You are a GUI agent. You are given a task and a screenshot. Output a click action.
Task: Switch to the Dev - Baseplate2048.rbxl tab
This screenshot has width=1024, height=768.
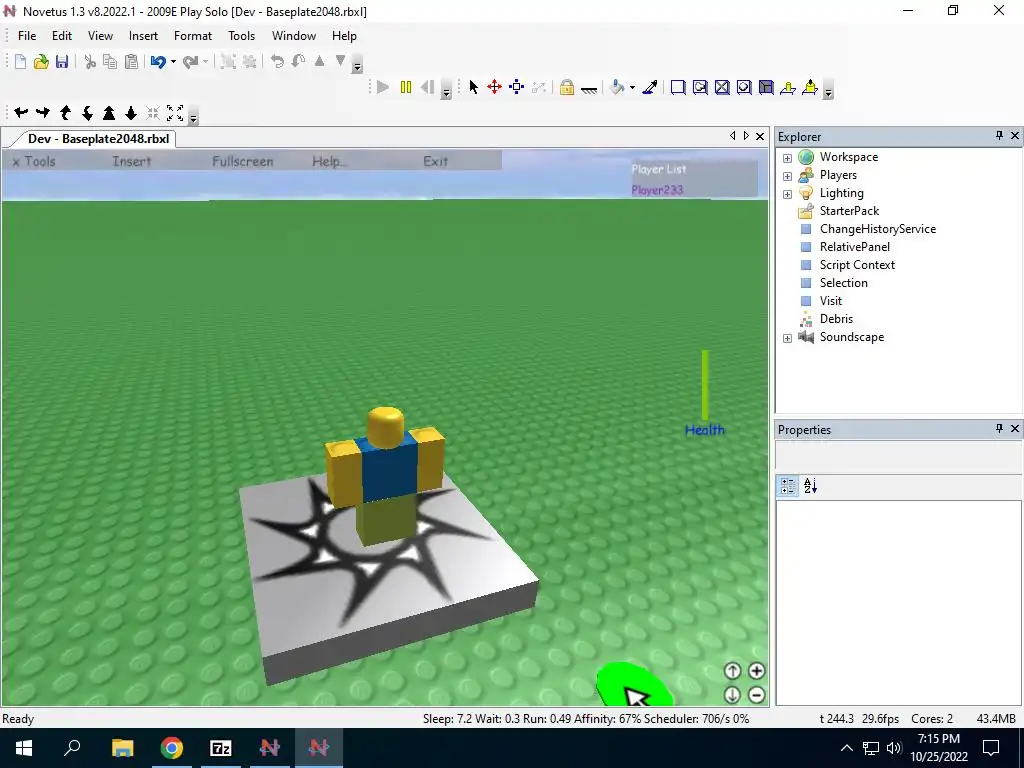[98, 138]
